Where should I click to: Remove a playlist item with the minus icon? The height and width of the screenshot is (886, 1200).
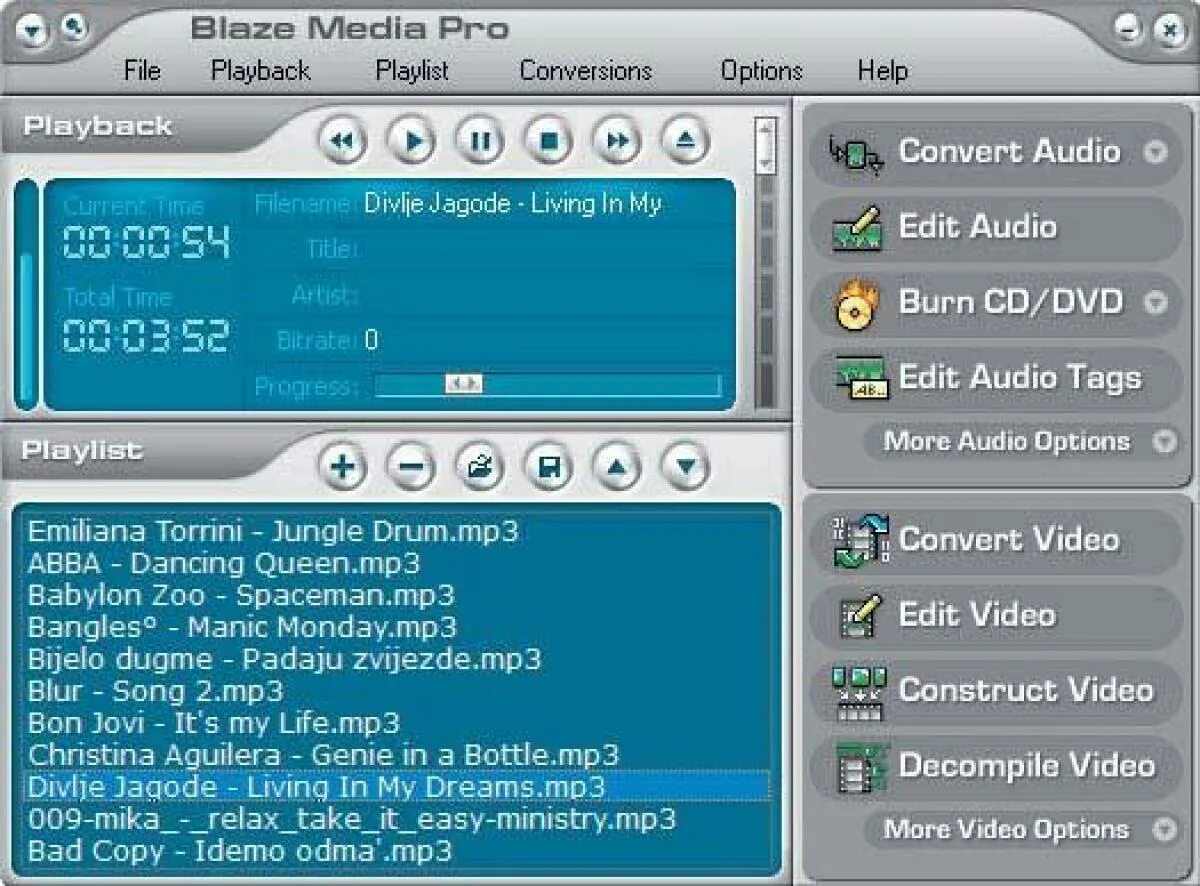[x=412, y=466]
